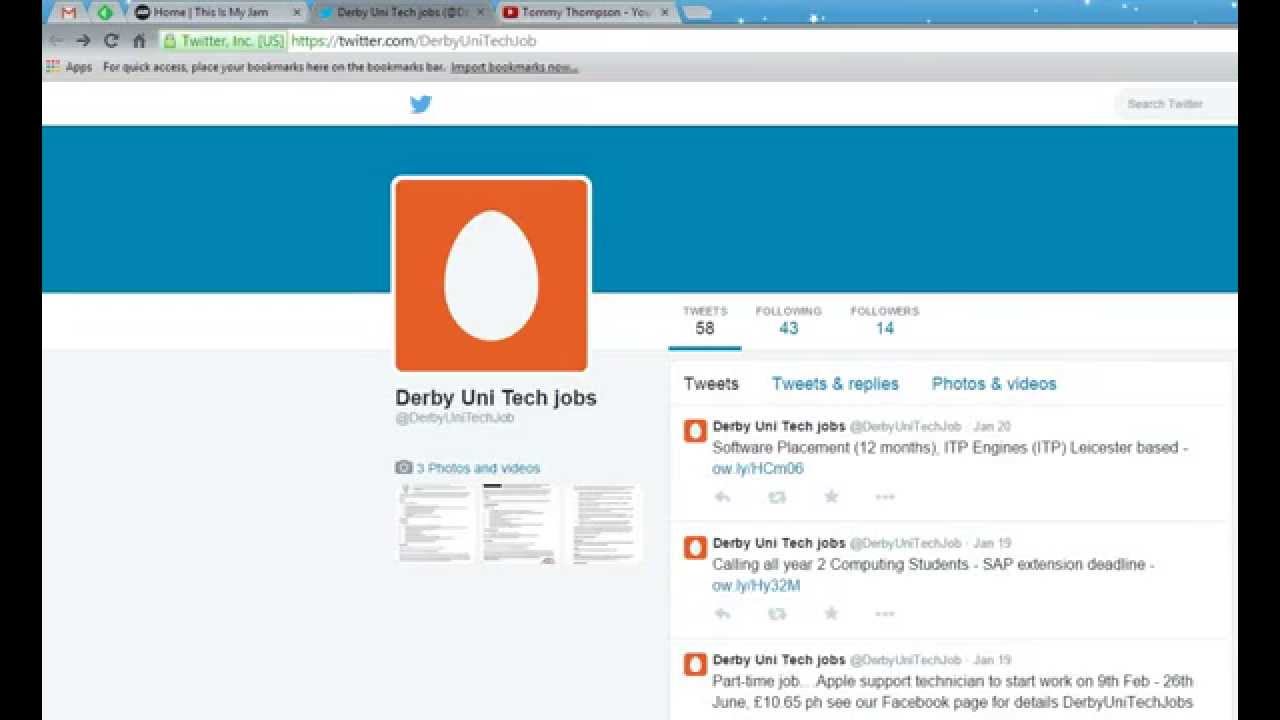Open the third photo thumbnail
Image resolution: width=1280 pixels, height=720 pixels.
[603, 524]
